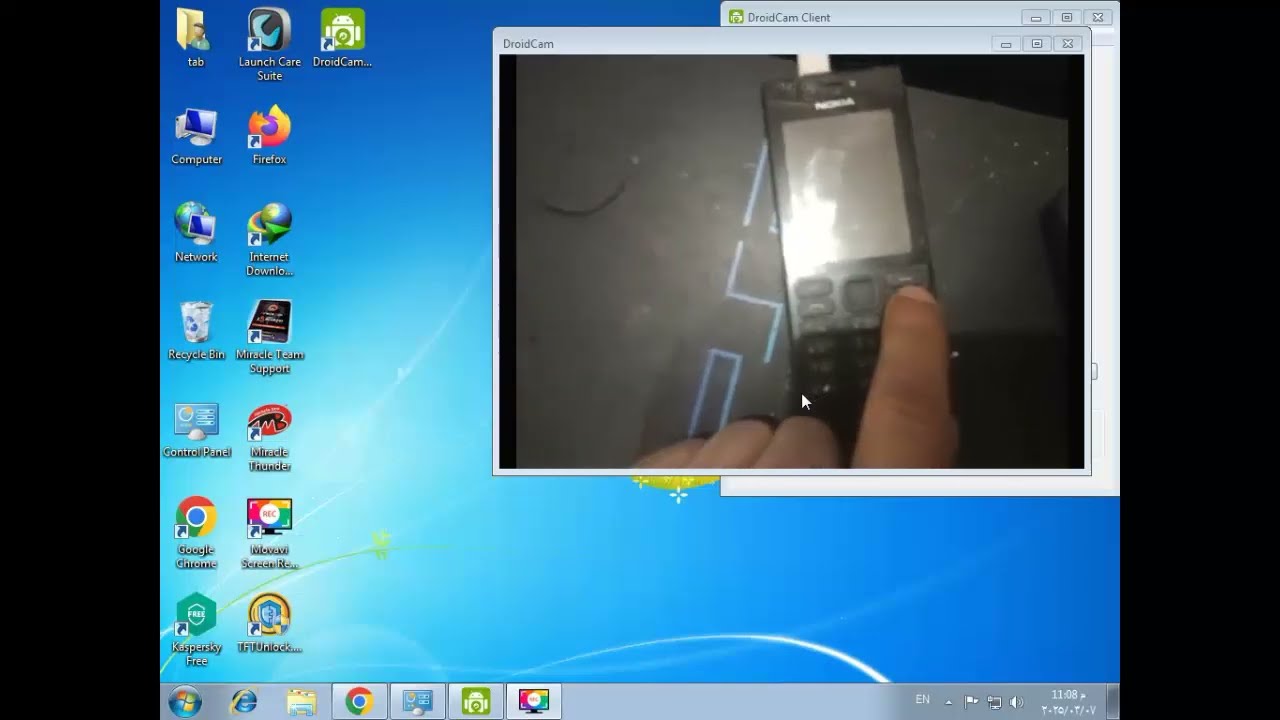This screenshot has width=1280, height=720.
Task: Select the Control Panel desktop icon
Action: tap(196, 429)
